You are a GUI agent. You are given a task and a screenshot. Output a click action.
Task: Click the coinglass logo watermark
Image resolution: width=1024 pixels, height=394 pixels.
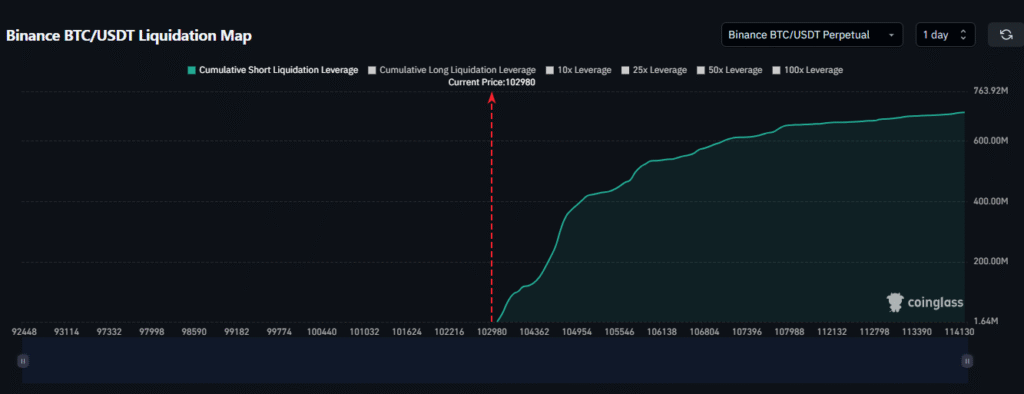coord(924,302)
